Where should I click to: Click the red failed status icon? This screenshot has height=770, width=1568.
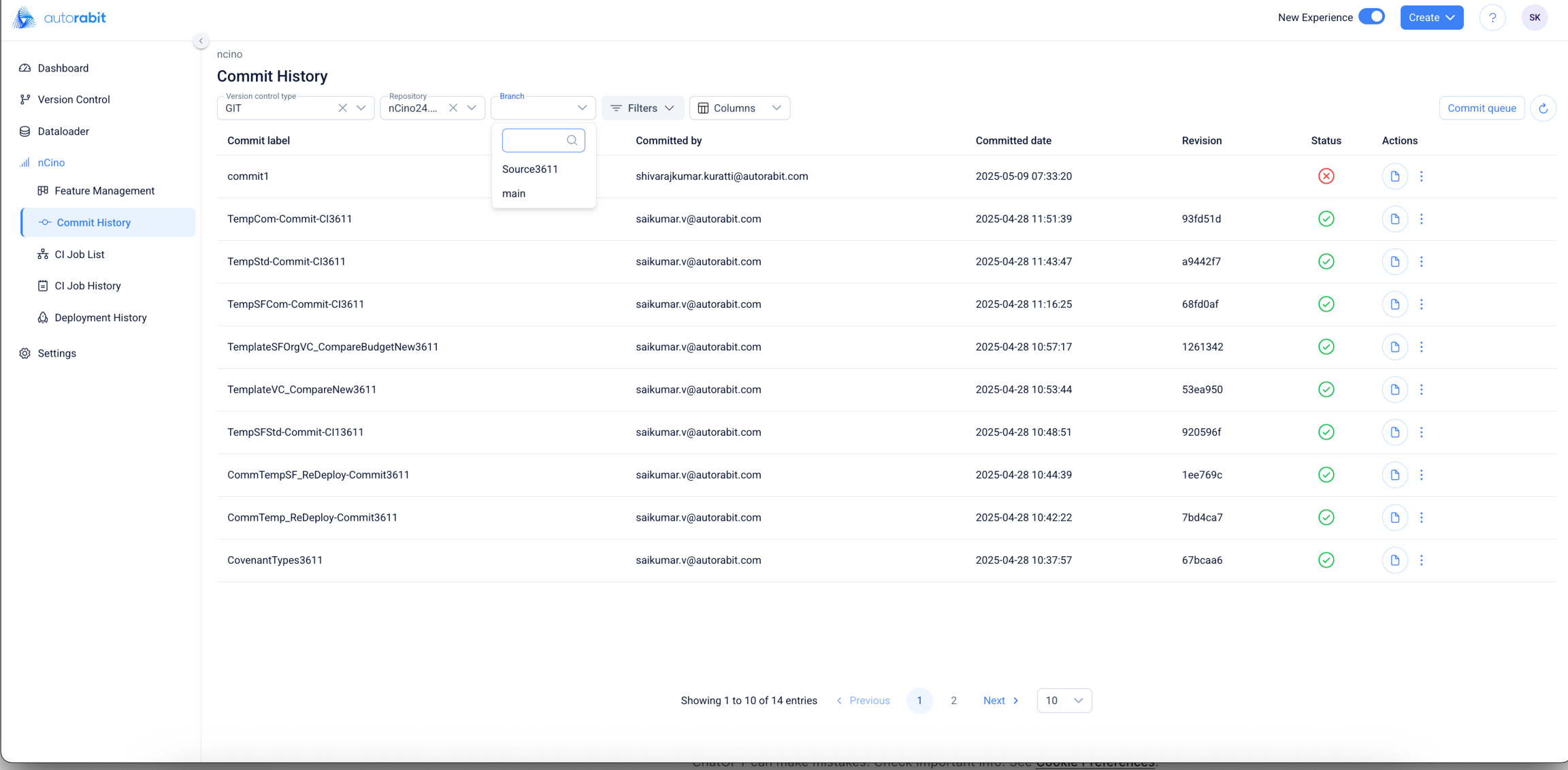click(x=1326, y=176)
